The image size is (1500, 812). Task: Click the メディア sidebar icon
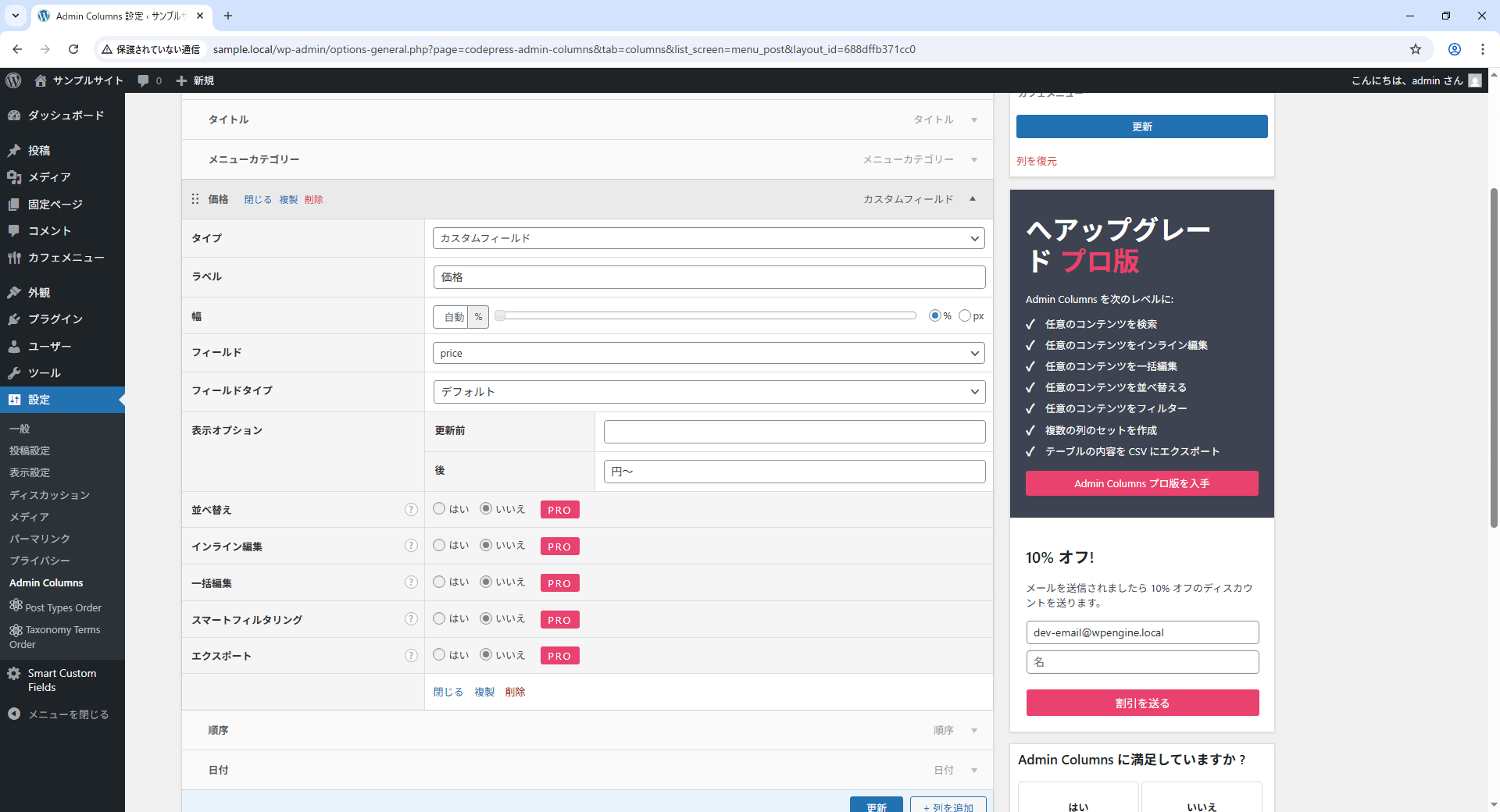tap(14, 177)
